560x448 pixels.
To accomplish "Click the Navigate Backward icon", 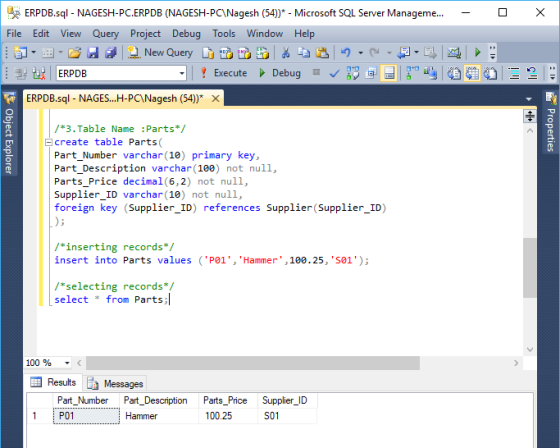I will tap(404, 53).
